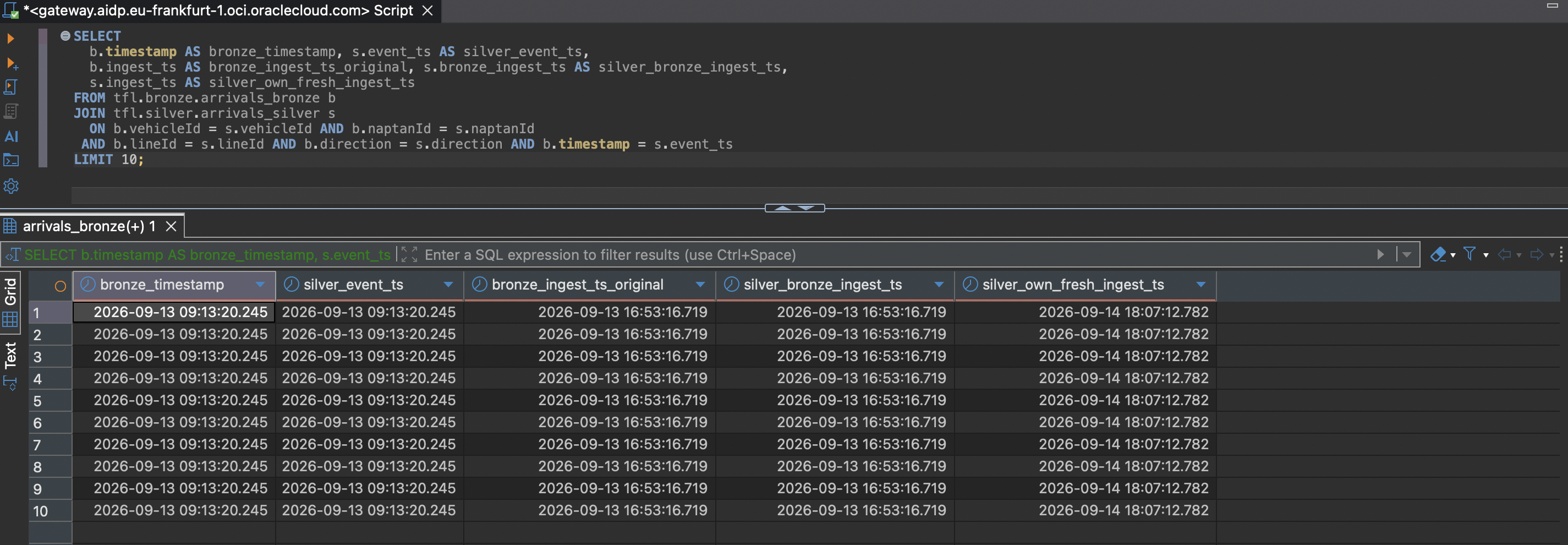Open the explain execution plan icon
This screenshot has width=1568, height=545.
click(x=10, y=111)
